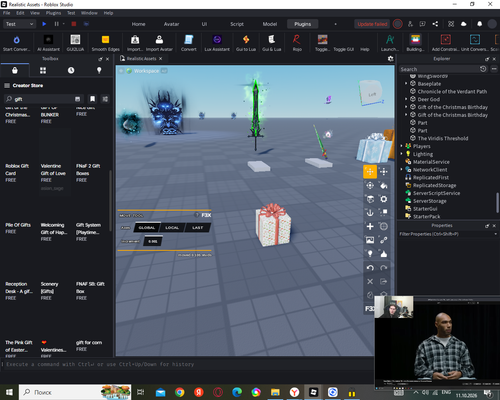Switch to the Avatar ribbon tab
Screen dimensions: 500x400
[x=171, y=24]
